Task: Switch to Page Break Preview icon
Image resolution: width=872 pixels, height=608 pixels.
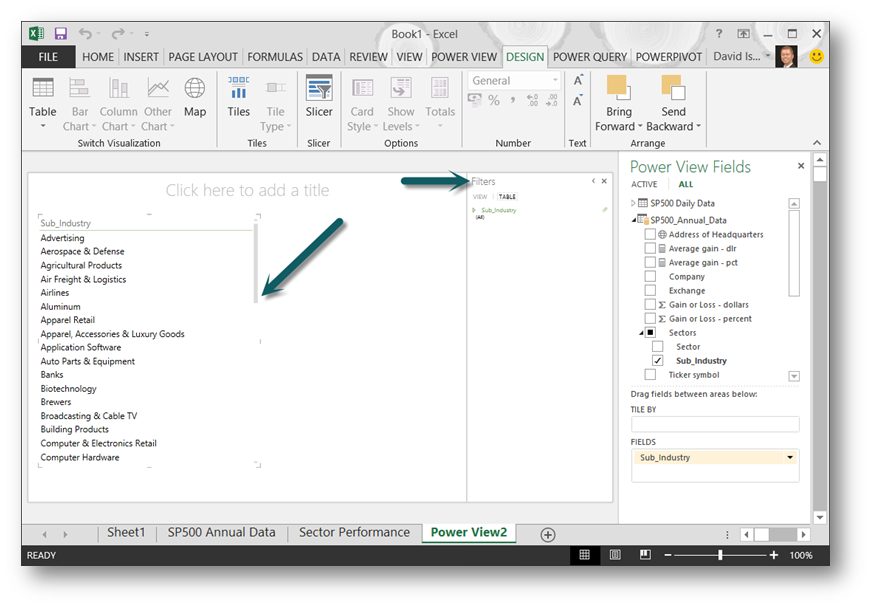Action: tap(645, 555)
